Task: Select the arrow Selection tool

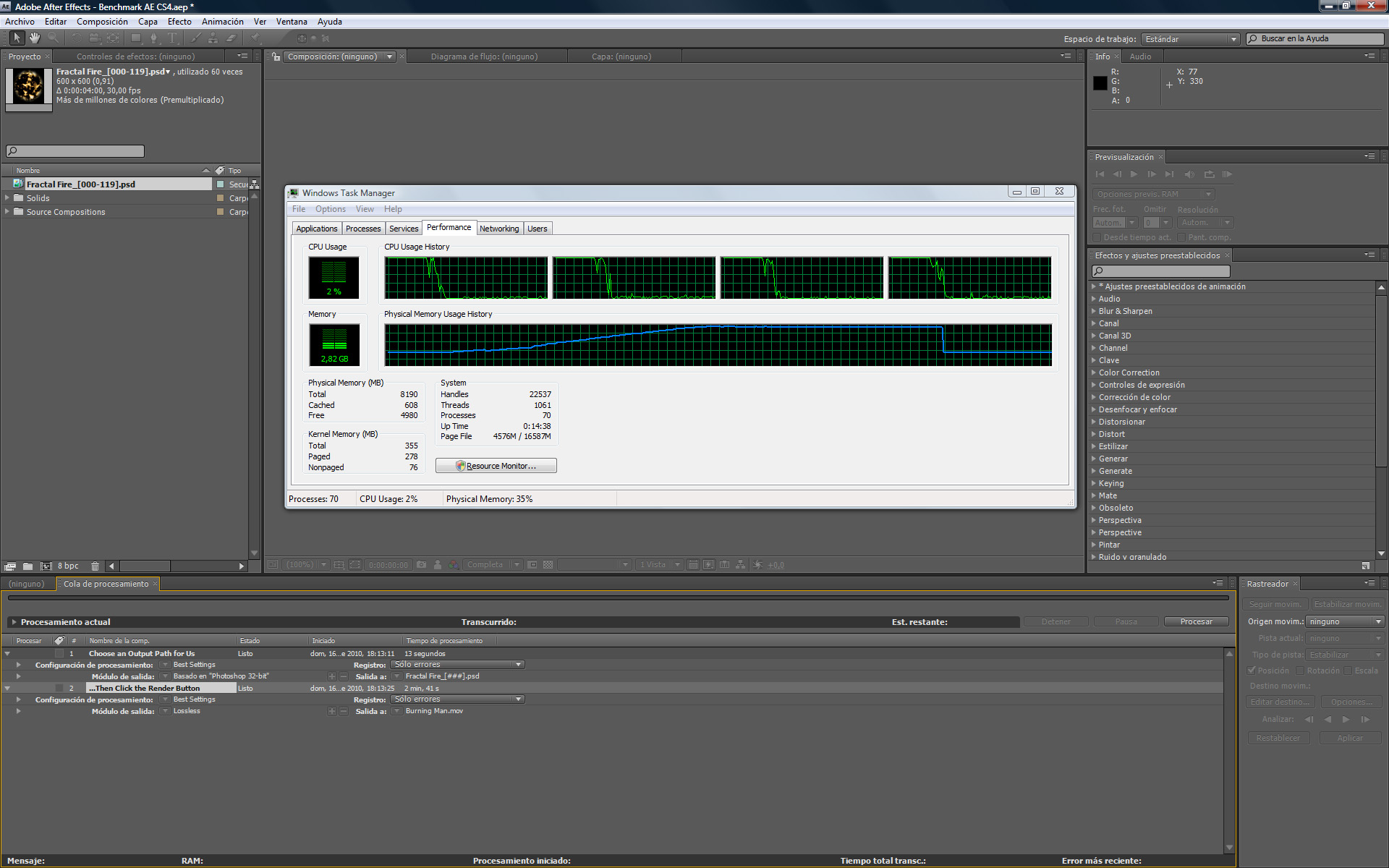Action: [x=17, y=38]
